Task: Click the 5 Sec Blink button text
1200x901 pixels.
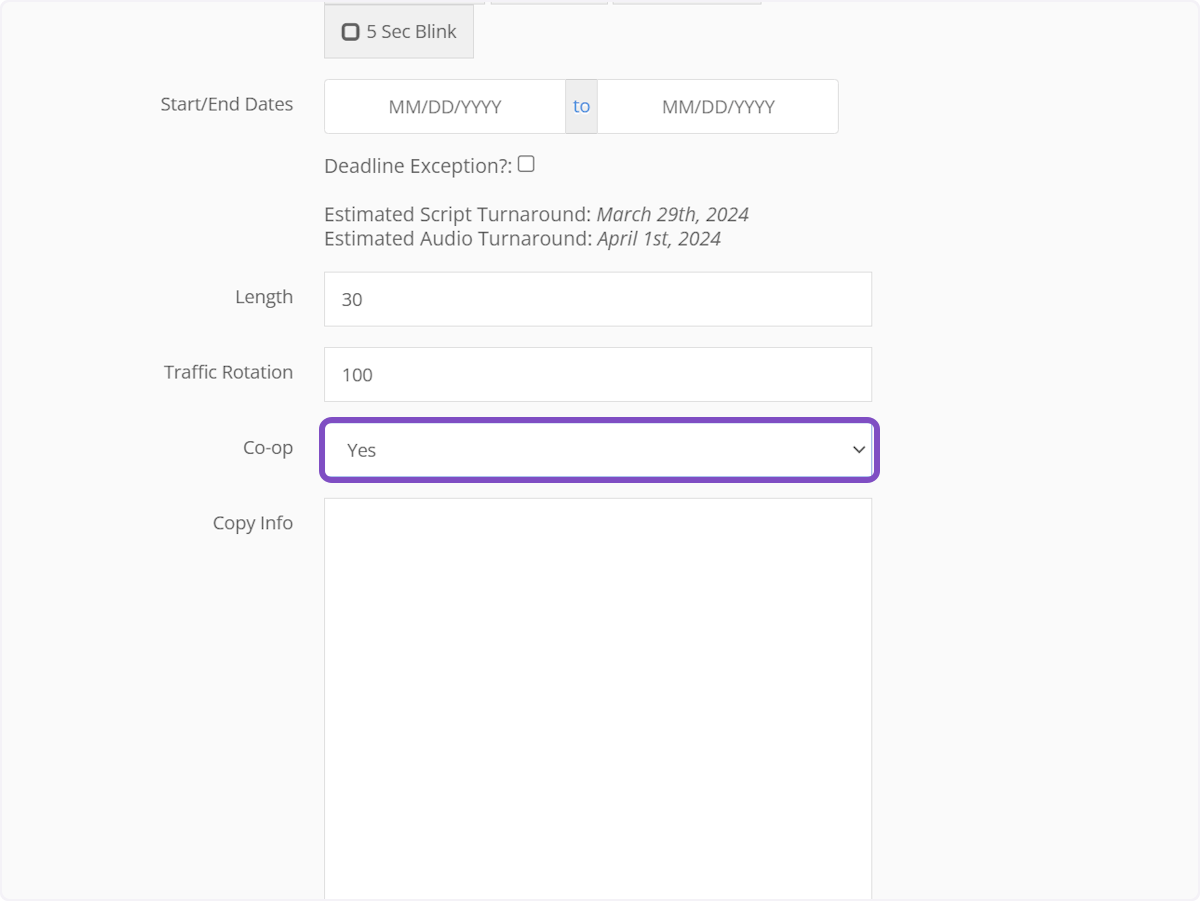Action: [x=411, y=32]
